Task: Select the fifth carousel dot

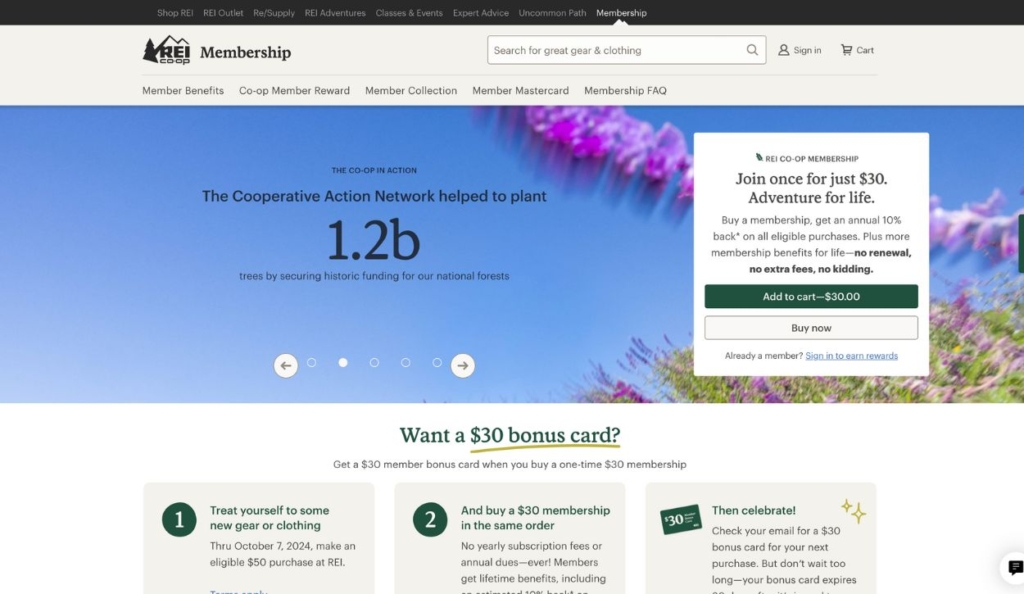Action: pos(437,362)
